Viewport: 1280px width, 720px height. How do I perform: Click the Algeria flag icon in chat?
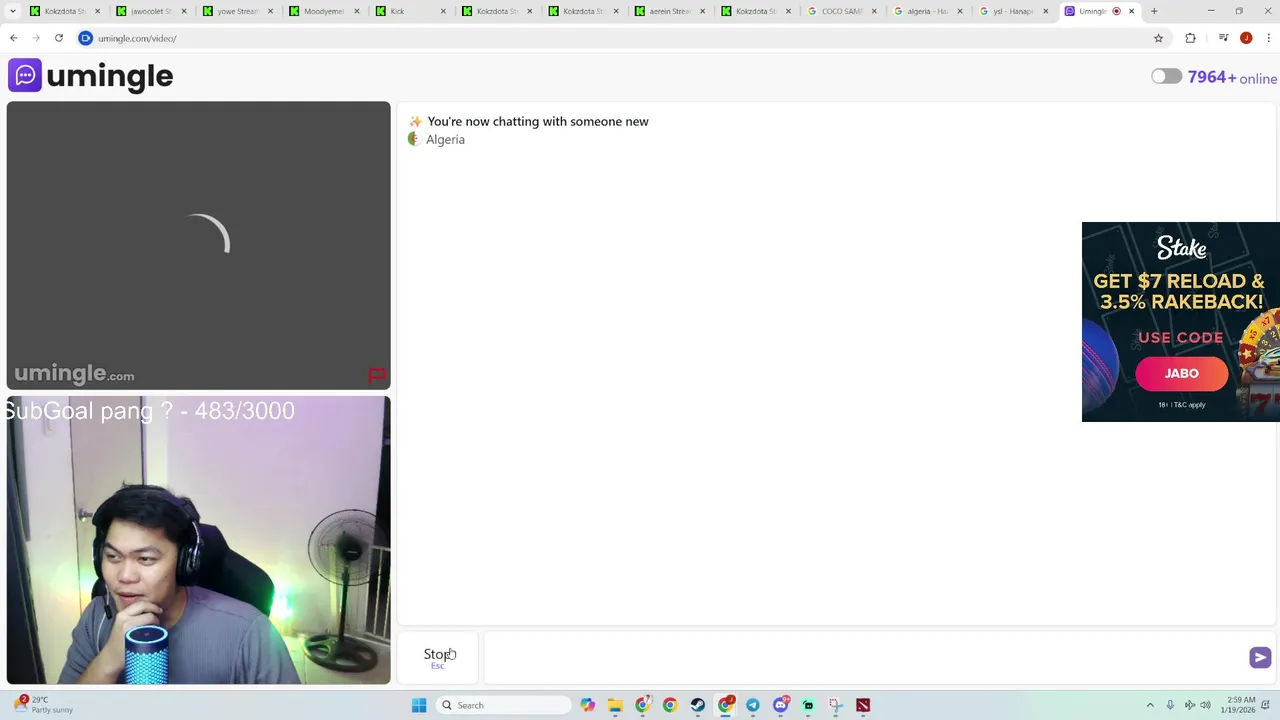(x=414, y=139)
